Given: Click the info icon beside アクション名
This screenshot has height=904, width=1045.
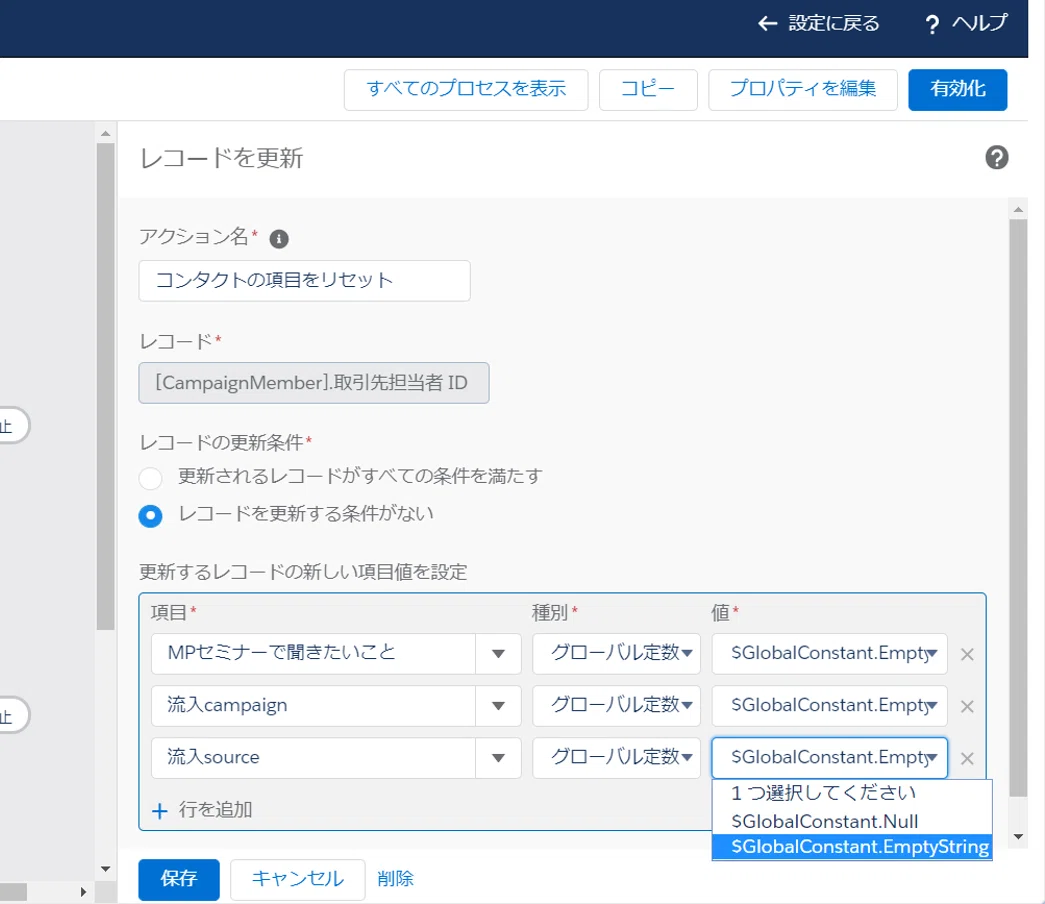Looking at the screenshot, I should 279,239.
